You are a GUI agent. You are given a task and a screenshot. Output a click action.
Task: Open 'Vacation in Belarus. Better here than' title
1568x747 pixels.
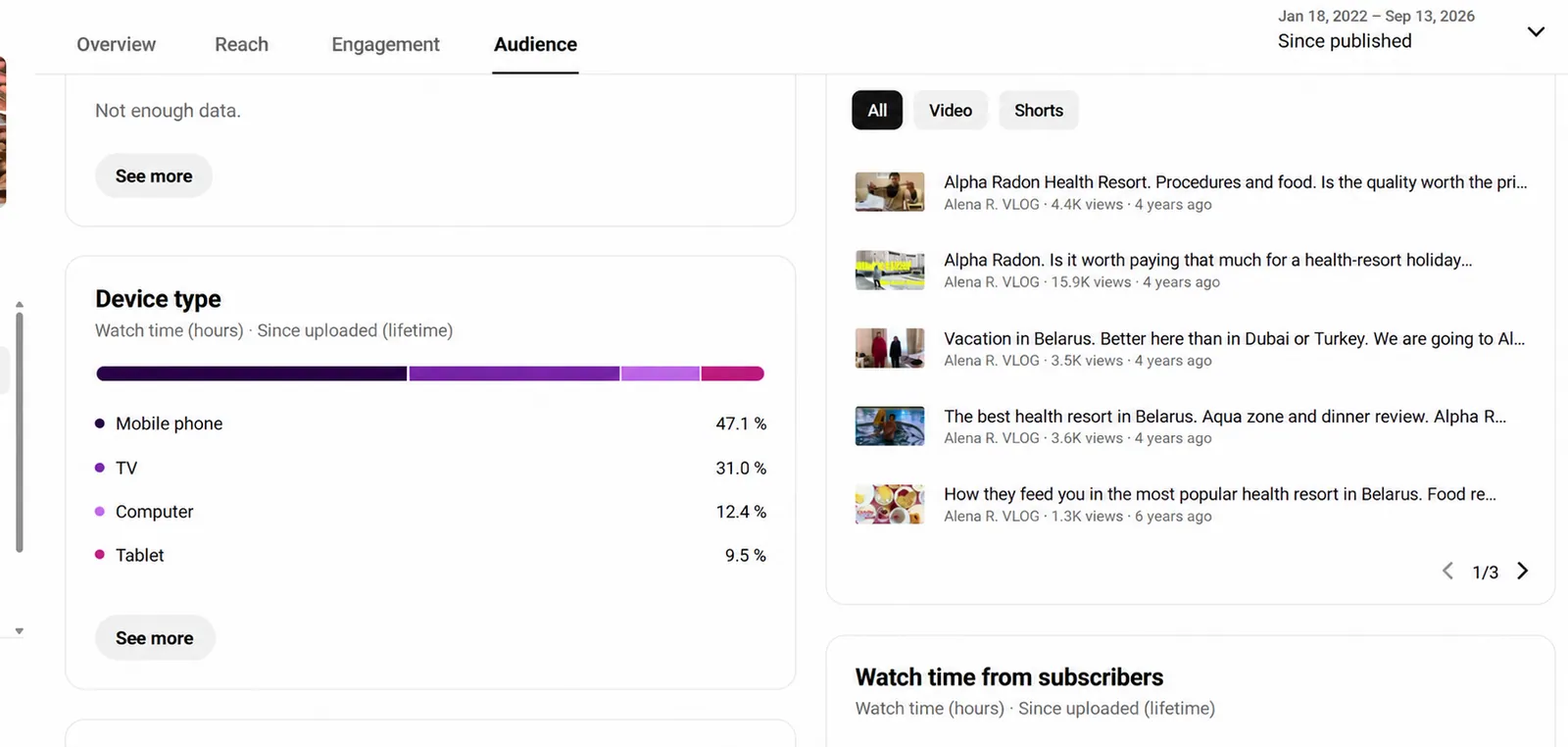1234,338
